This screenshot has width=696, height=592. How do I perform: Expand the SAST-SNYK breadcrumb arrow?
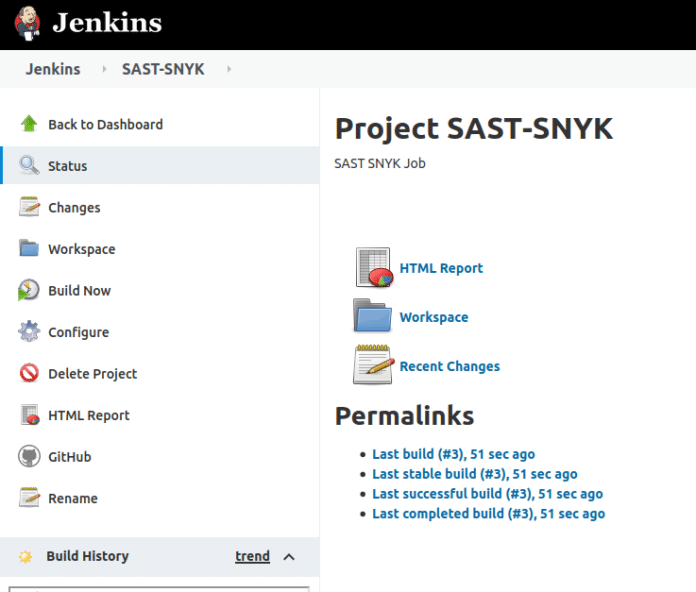(x=229, y=70)
